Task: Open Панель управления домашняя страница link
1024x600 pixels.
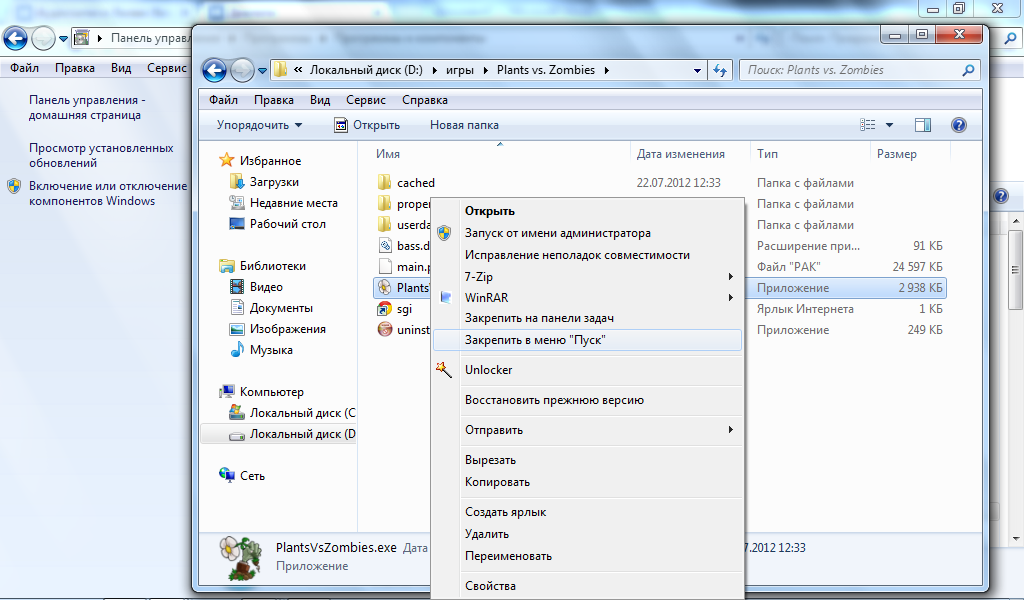Action: click(x=87, y=107)
